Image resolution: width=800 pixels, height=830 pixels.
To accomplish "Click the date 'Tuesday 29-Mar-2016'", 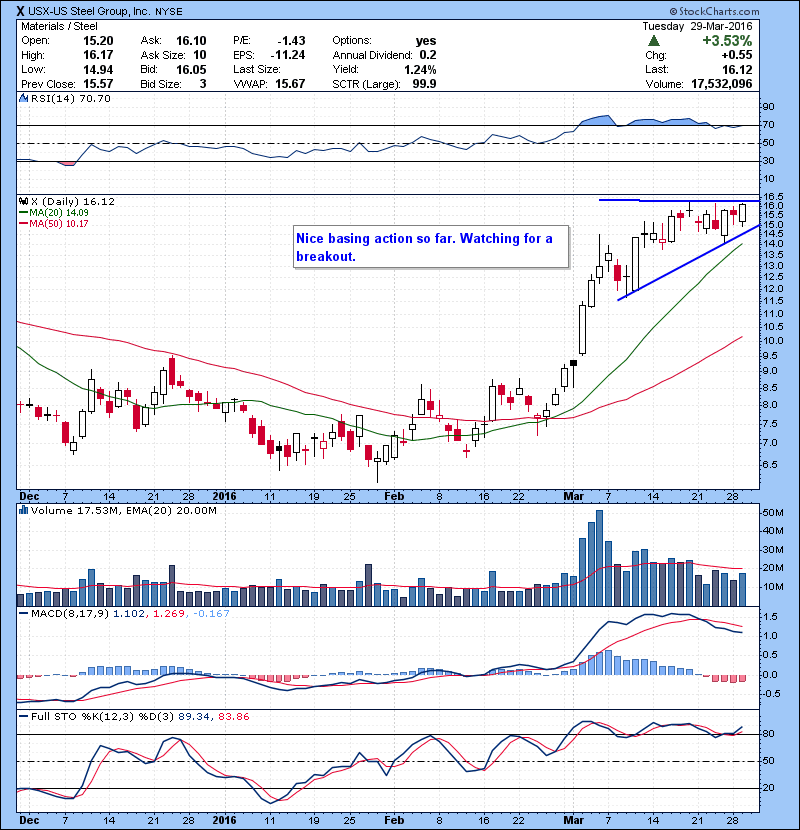I will click(697, 26).
